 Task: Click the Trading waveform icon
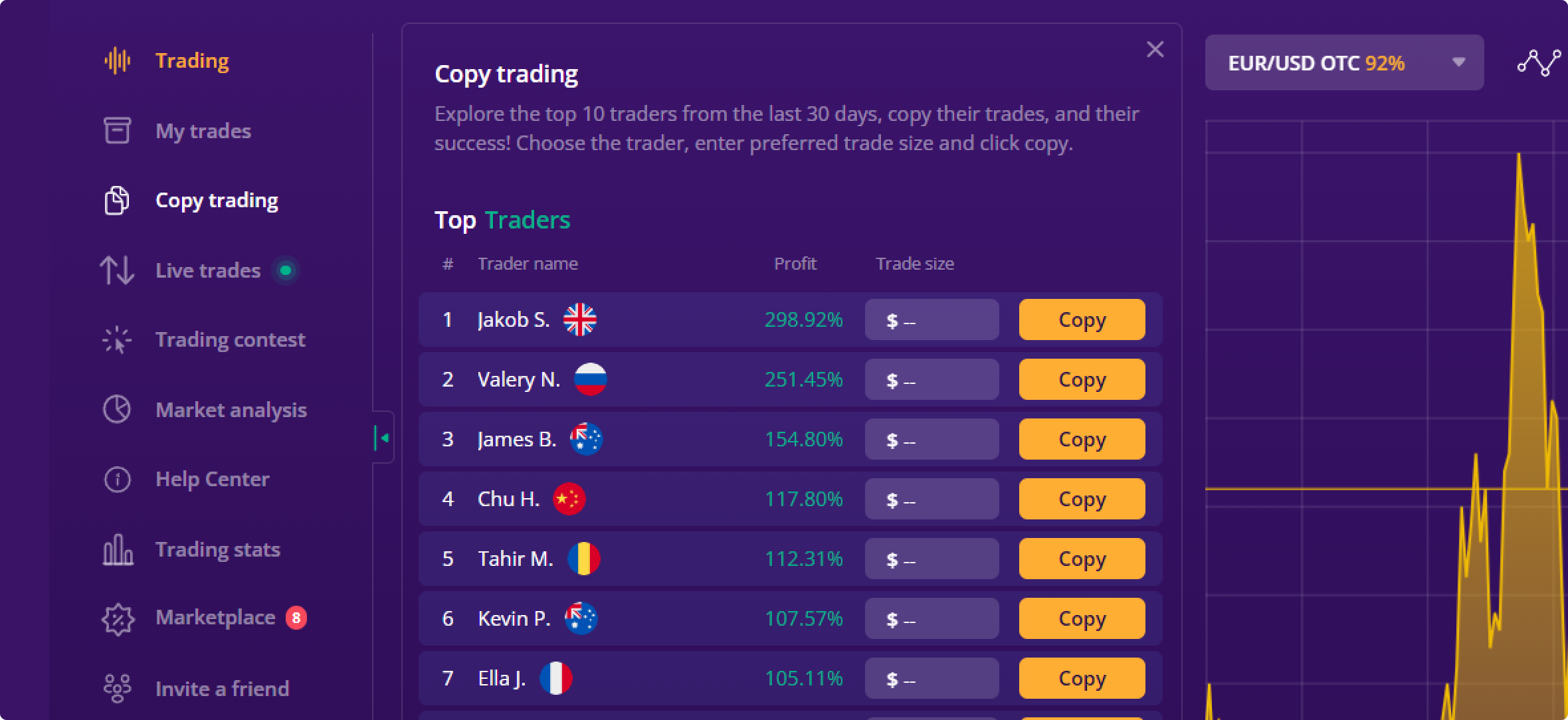click(117, 60)
